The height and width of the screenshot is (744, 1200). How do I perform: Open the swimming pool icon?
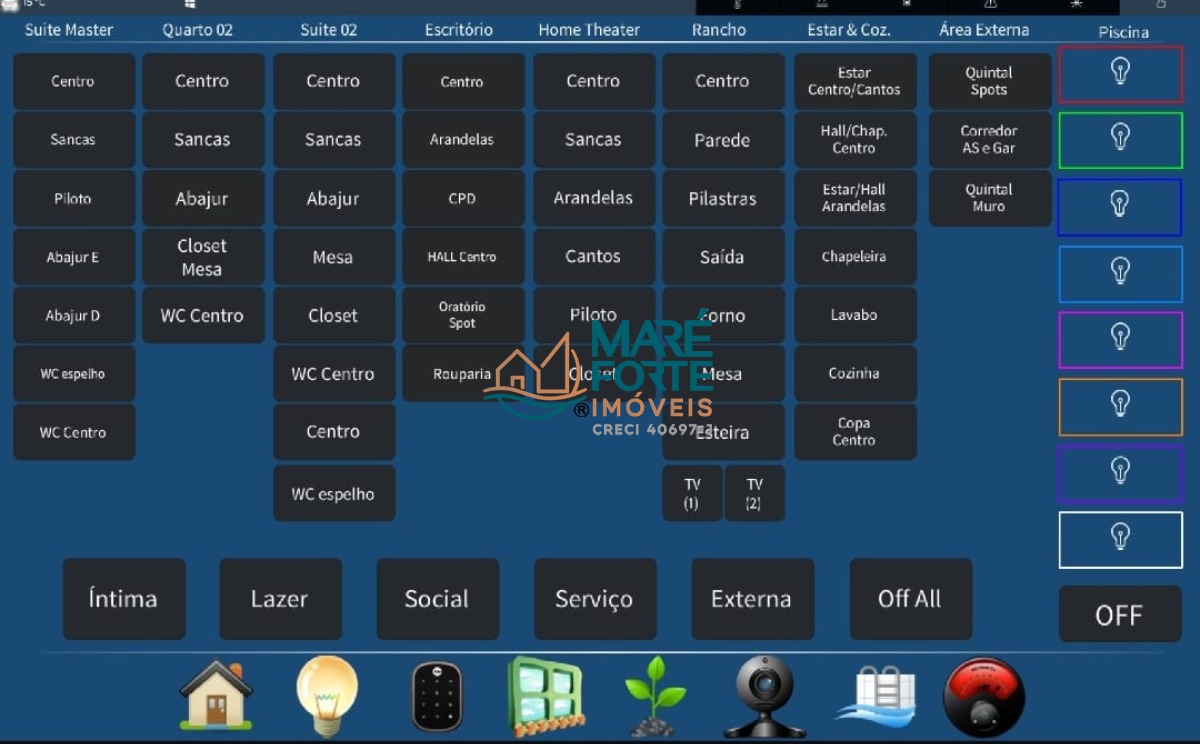point(876,696)
